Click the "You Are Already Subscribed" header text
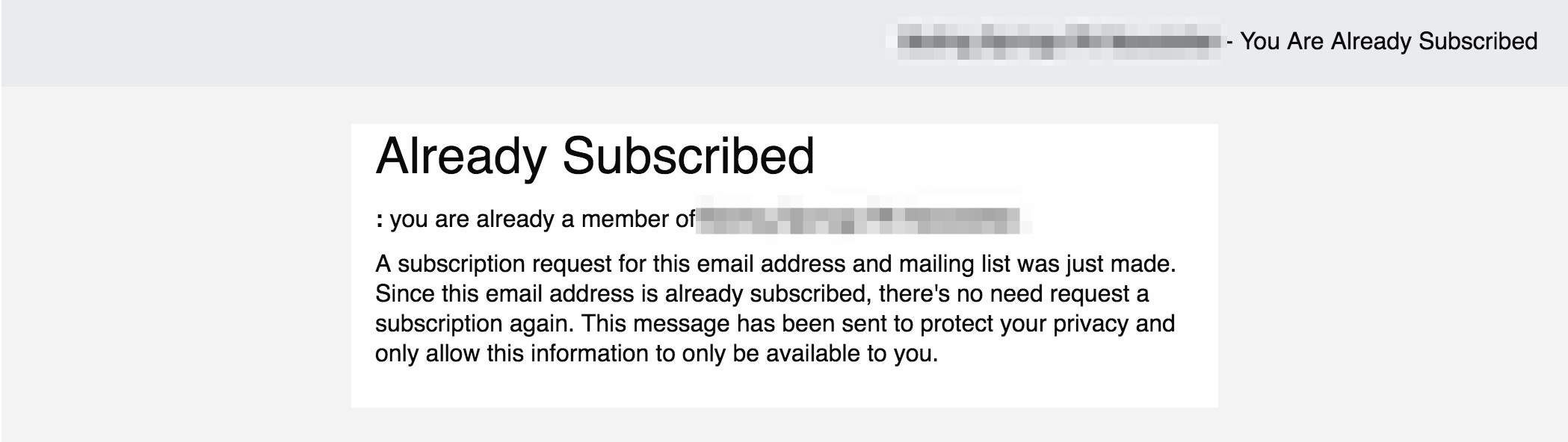This screenshot has height=442, width=1568. pyautogui.click(x=1389, y=41)
